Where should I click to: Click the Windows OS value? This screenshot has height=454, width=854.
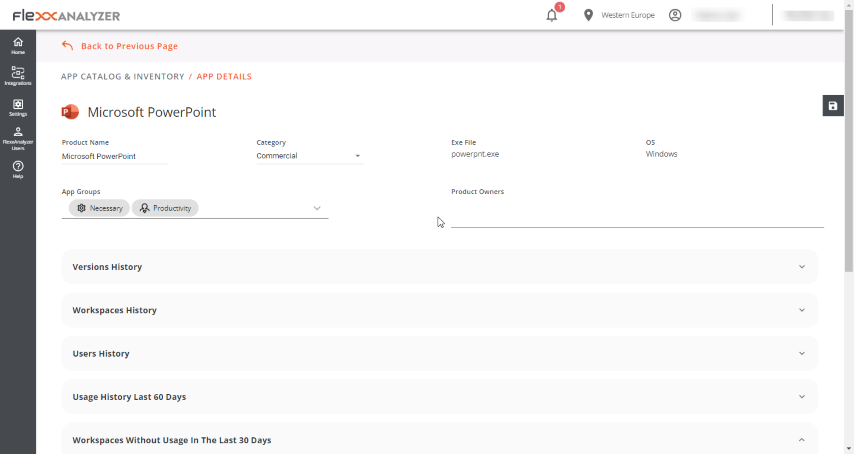(x=661, y=154)
